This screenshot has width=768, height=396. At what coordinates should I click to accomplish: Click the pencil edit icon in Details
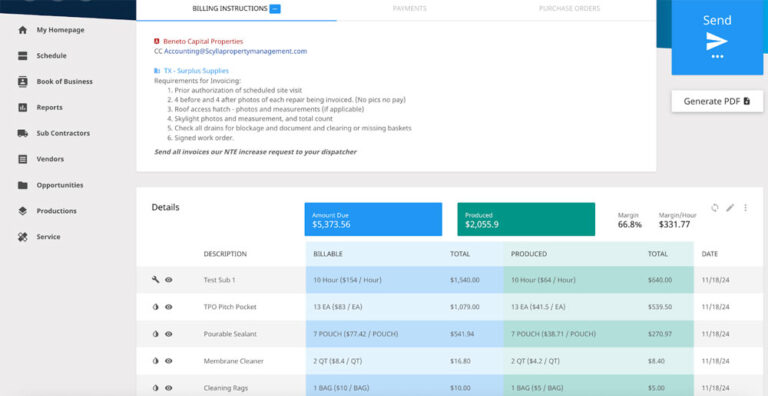click(x=730, y=208)
